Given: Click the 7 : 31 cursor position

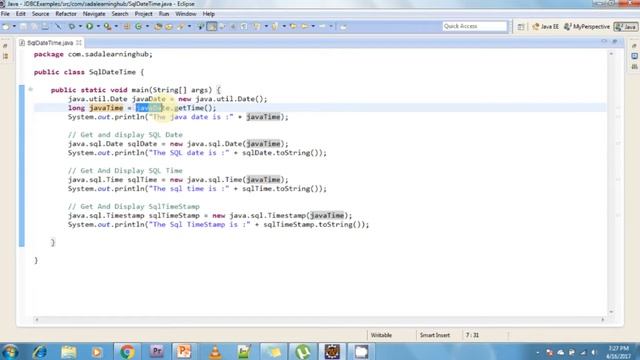Looking at the screenshot, I should (472, 335).
